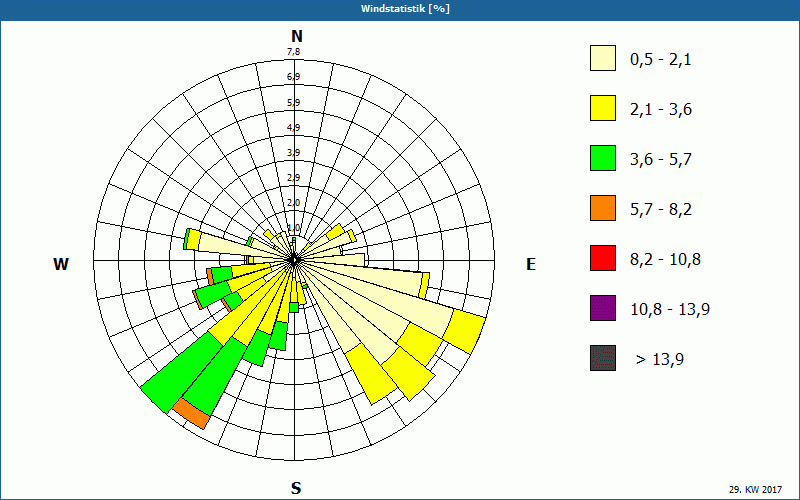Click the purple 10,8 - 13,9 legend swatch
This screenshot has height=500, width=800.
point(603,308)
